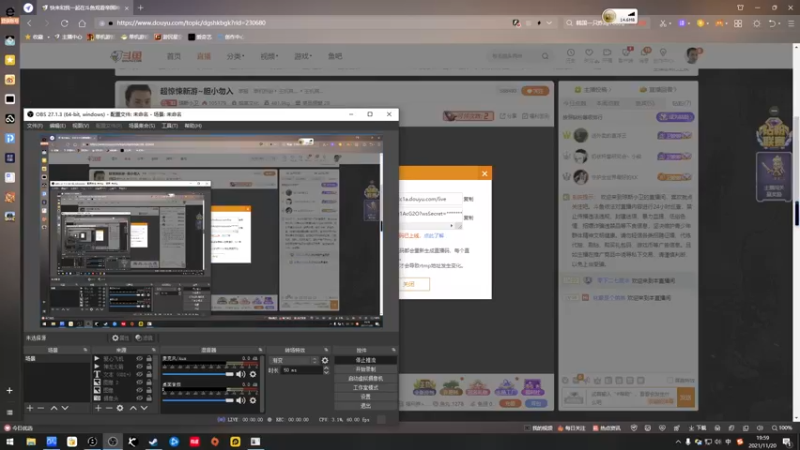
Task: Open the OBS 工具(T) menu
Action: 169,126
